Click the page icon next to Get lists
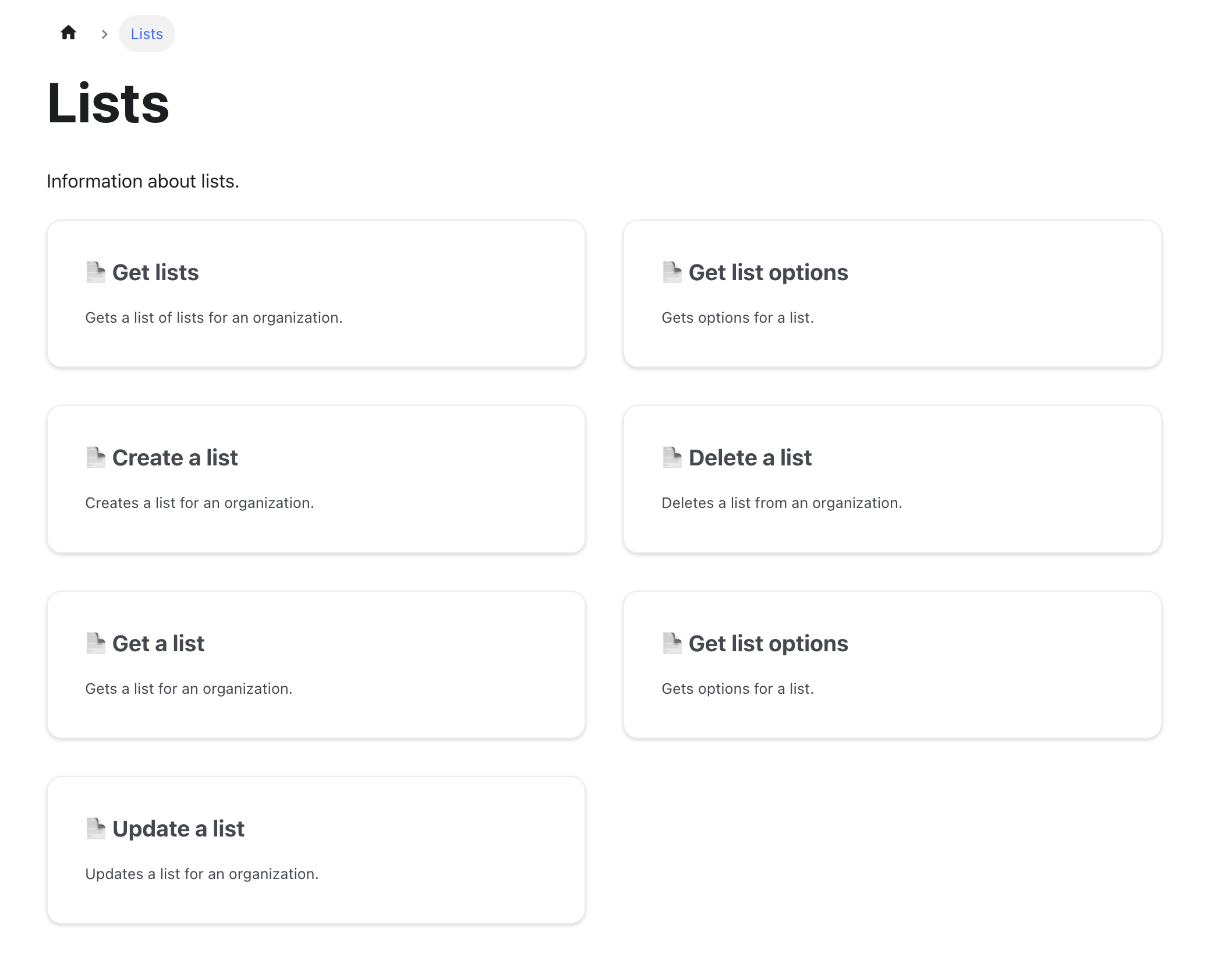The height and width of the screenshot is (953, 1232). pos(95,271)
